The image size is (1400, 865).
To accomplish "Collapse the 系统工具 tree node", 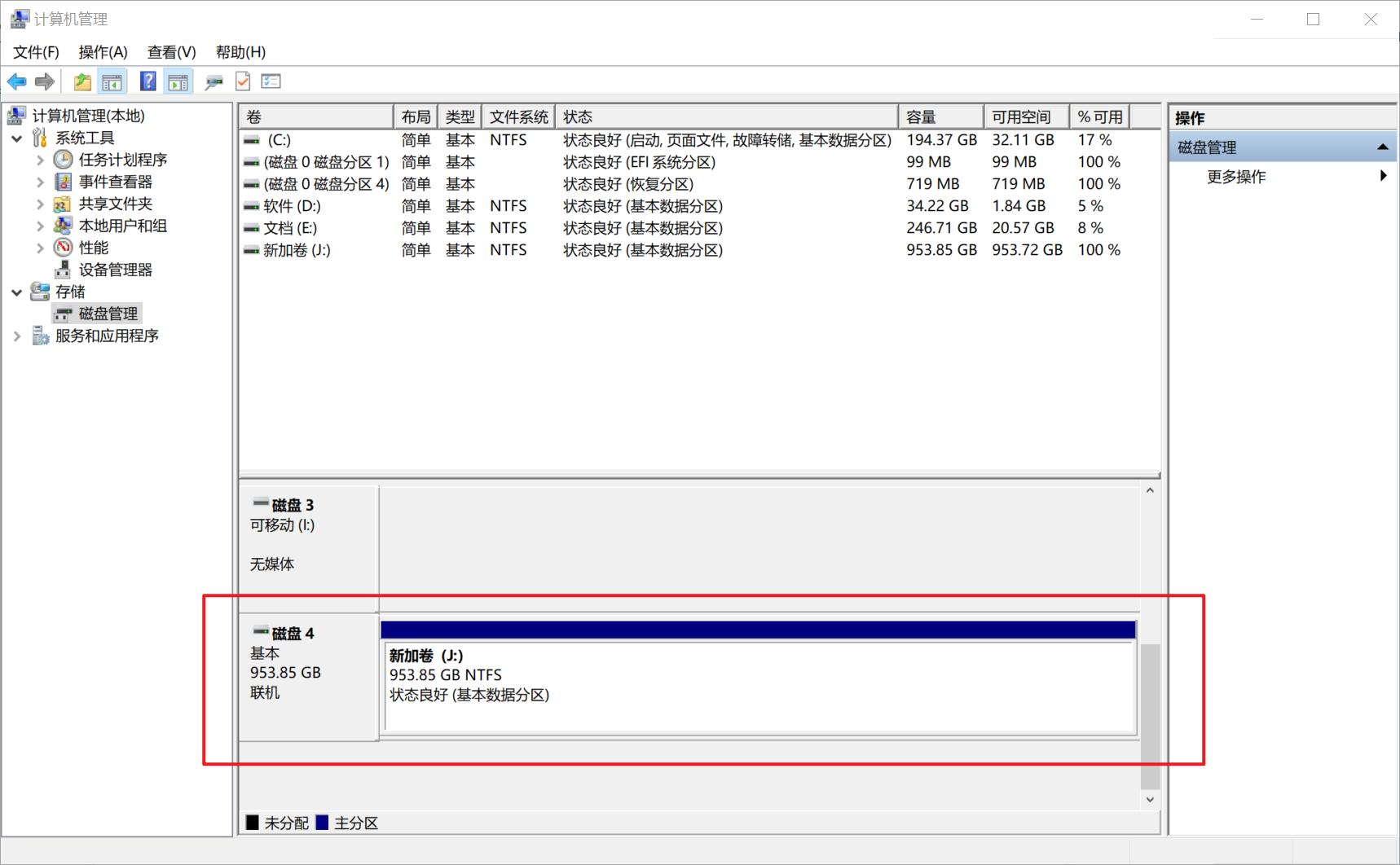I will pos(17,138).
